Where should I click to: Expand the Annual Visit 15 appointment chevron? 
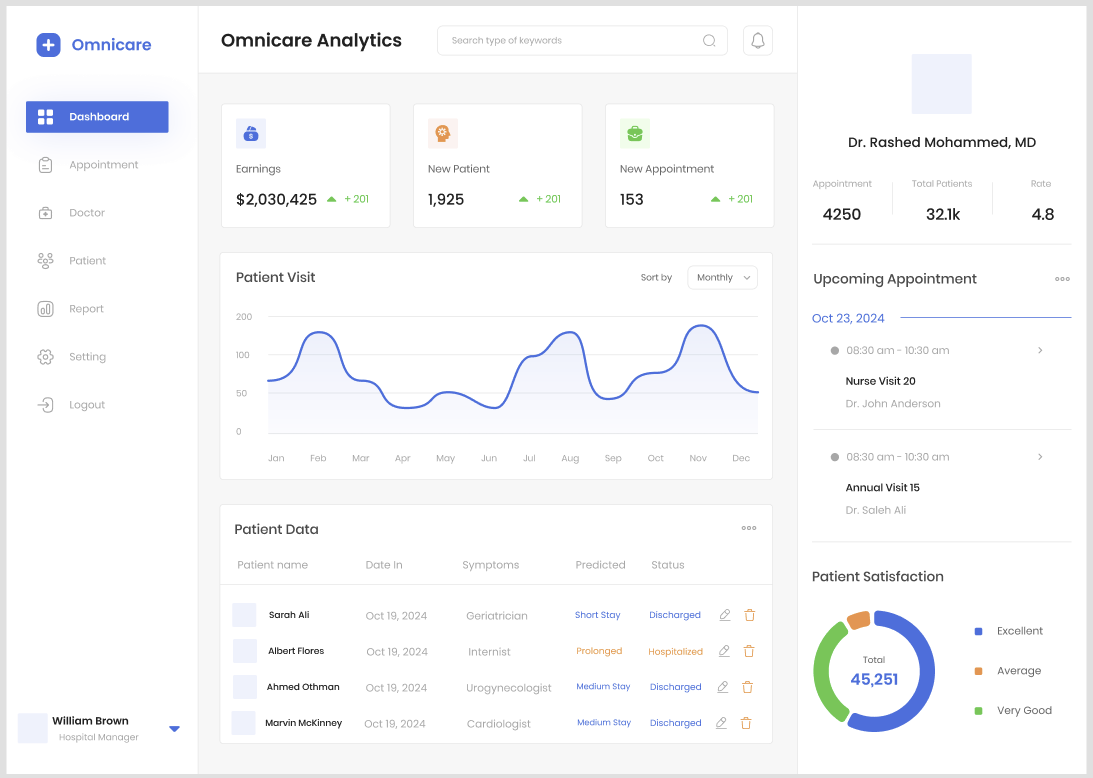point(1040,457)
